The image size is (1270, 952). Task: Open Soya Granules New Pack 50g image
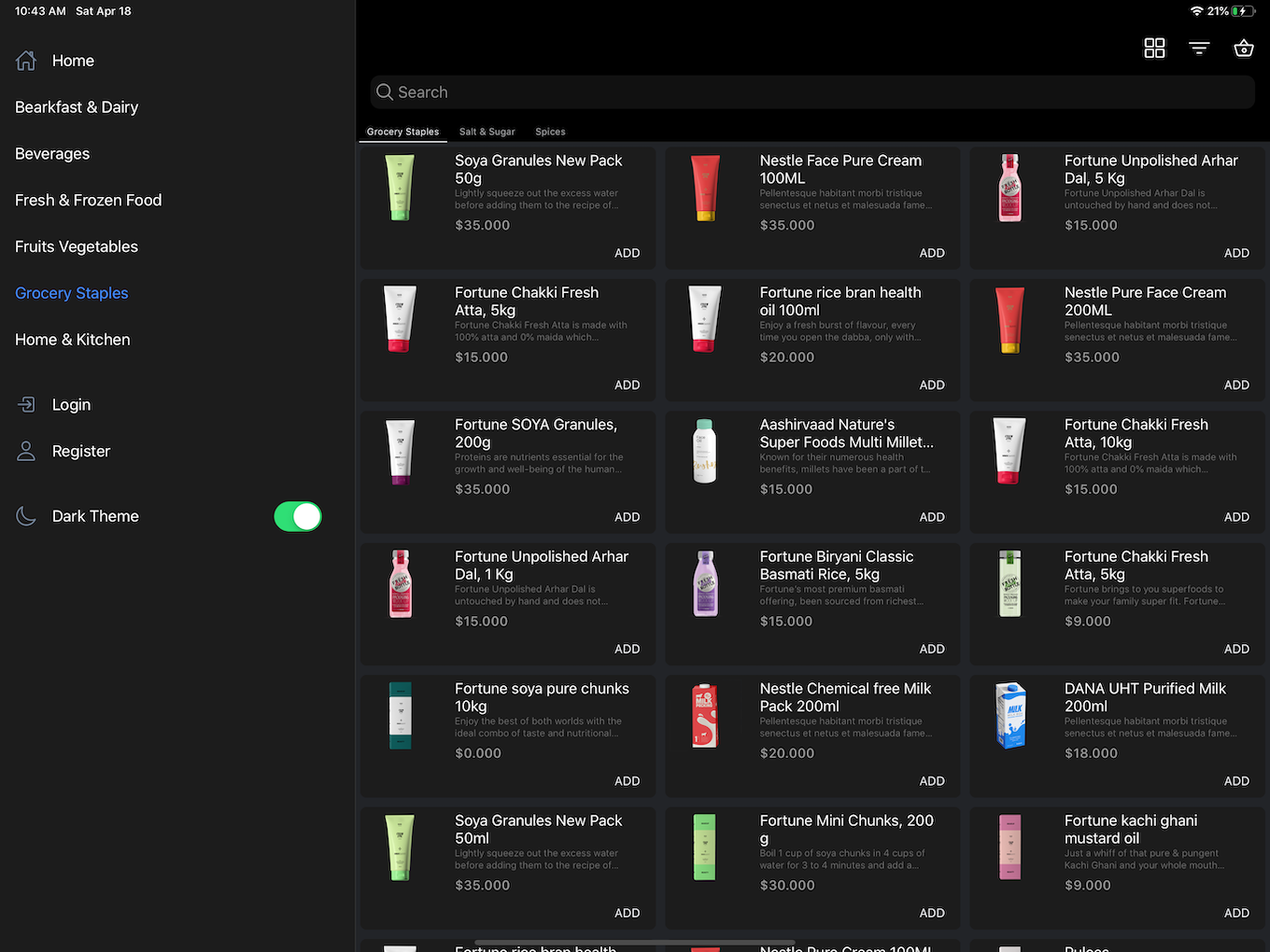tap(400, 188)
